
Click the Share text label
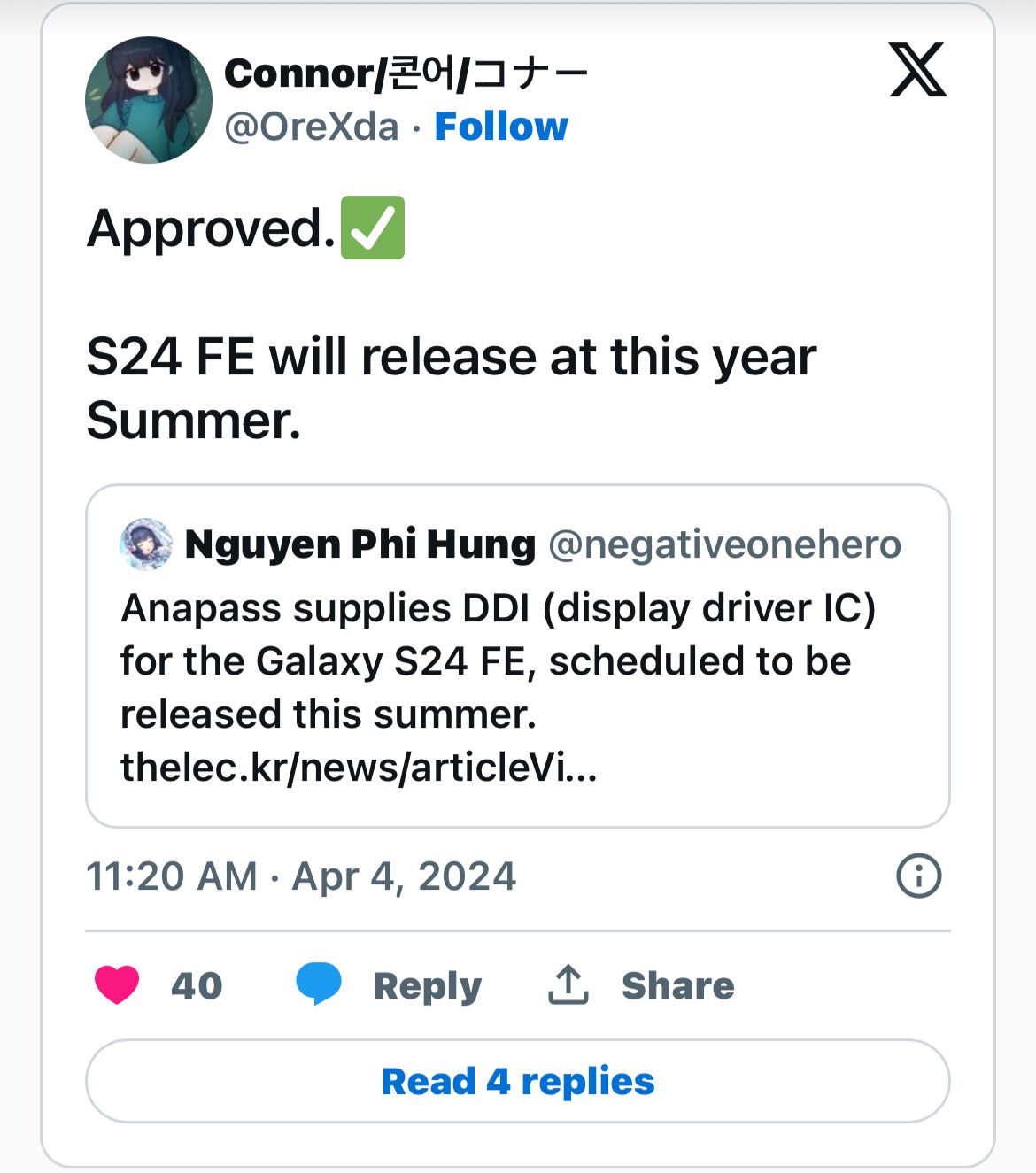pos(677,985)
